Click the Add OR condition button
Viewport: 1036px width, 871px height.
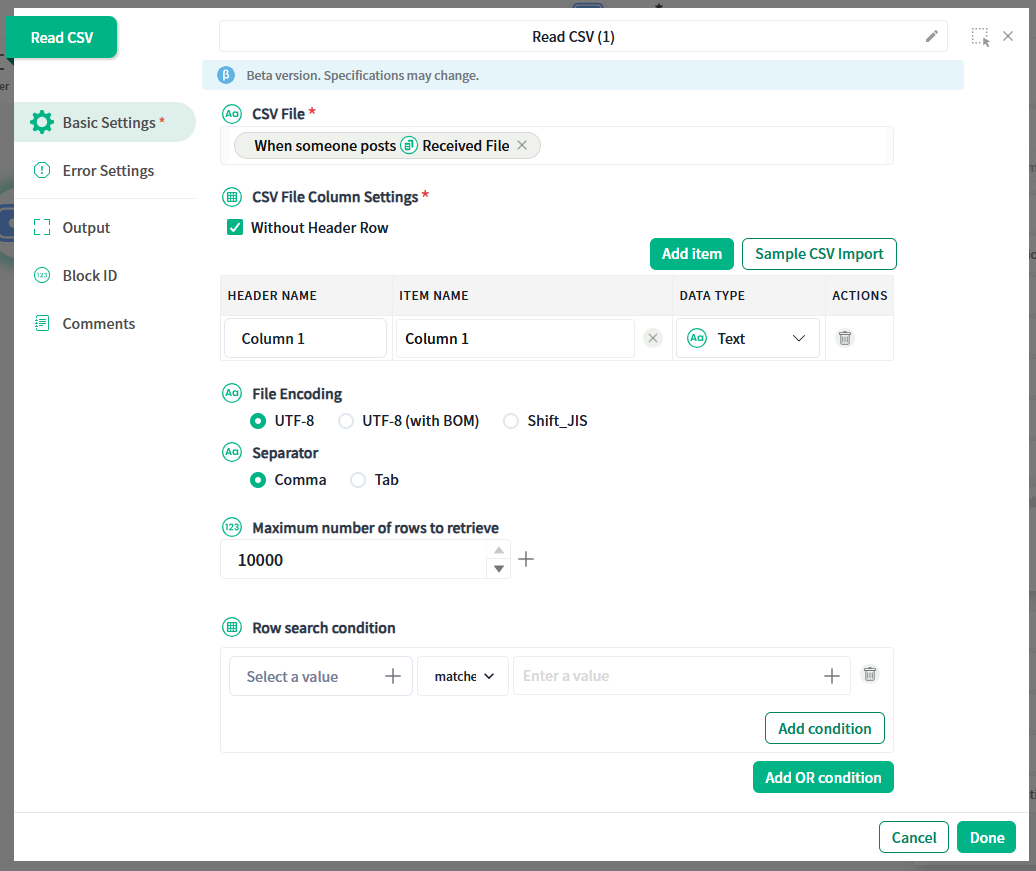point(823,778)
